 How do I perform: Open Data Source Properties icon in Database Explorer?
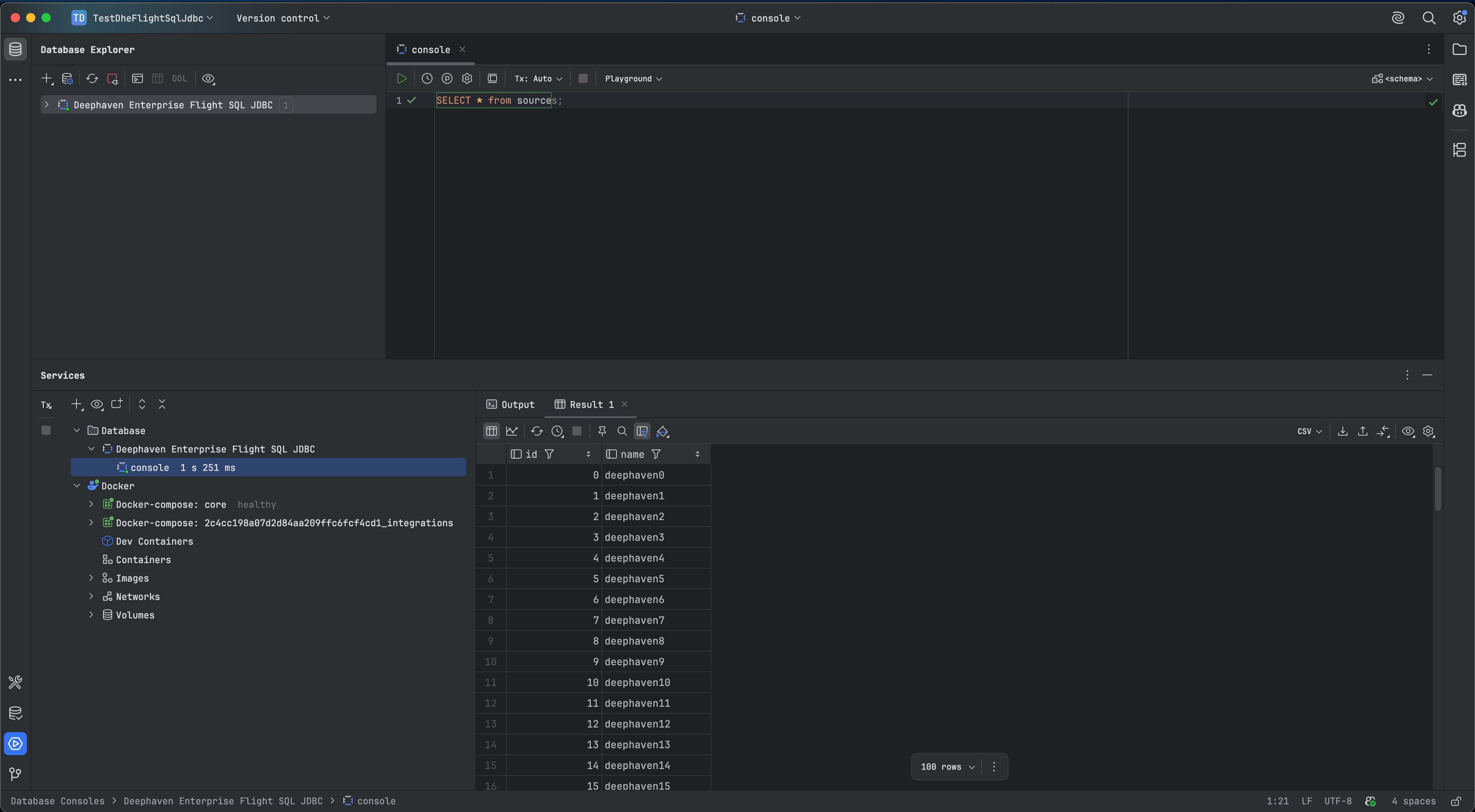pos(67,78)
